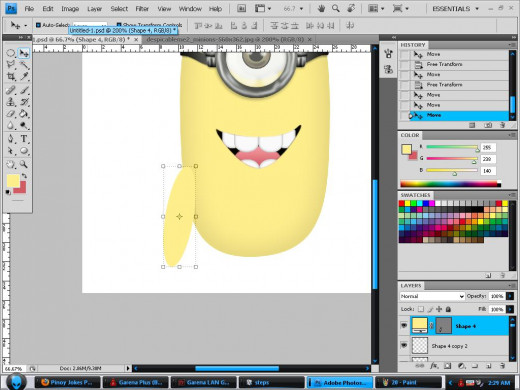Open the View Extras dropdown

tap(263, 9)
